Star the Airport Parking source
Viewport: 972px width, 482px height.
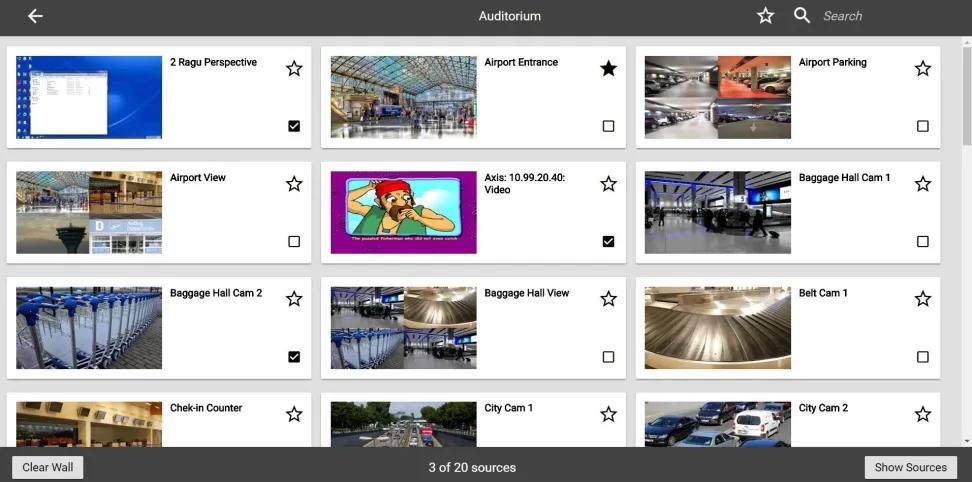pyautogui.click(x=923, y=68)
